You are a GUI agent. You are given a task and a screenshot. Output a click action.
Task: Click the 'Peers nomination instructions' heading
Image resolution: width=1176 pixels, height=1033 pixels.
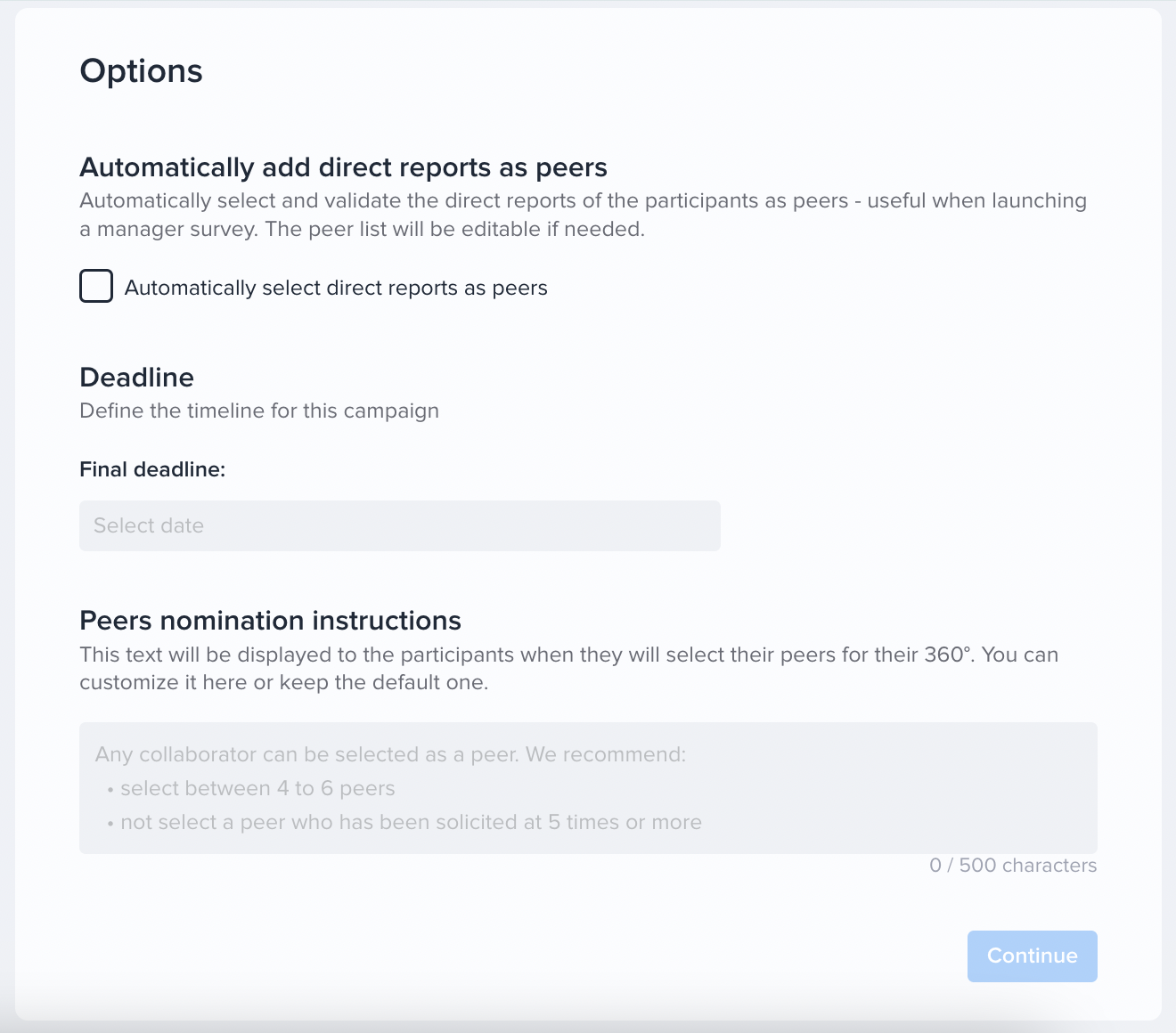[270, 621]
